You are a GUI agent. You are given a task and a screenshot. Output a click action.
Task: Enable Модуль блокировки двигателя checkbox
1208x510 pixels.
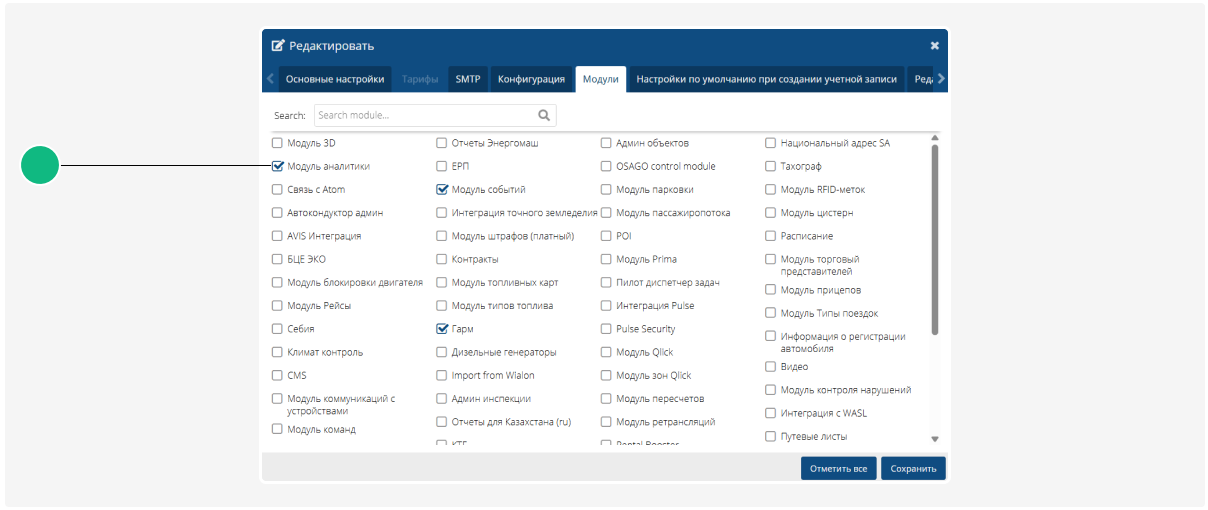click(x=278, y=282)
